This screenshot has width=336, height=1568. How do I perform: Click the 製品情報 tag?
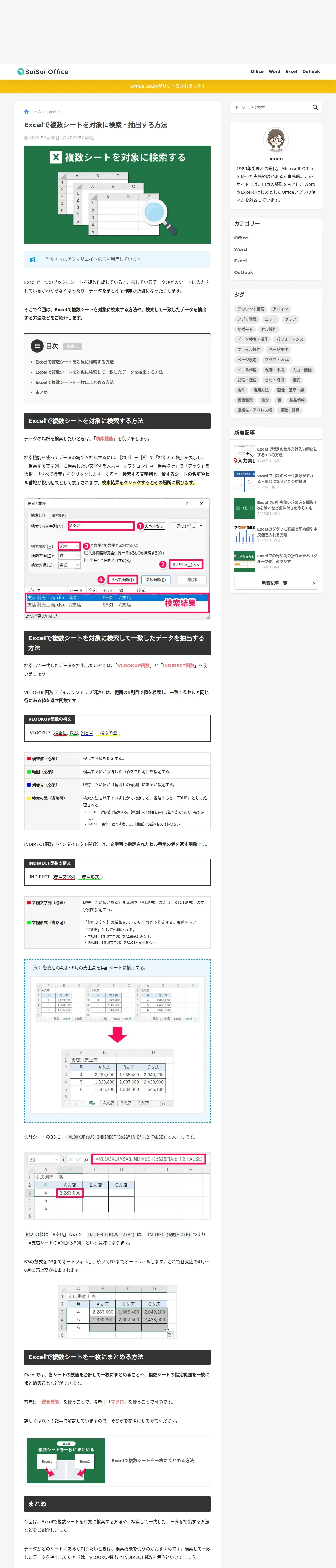(x=298, y=401)
